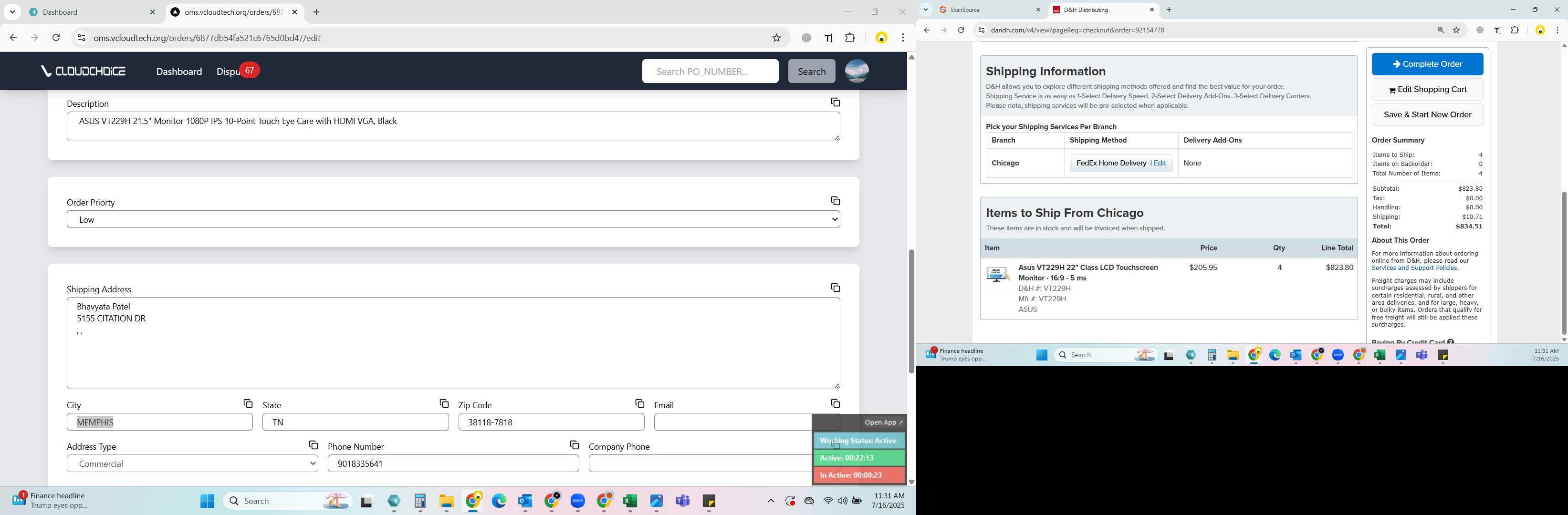Click the Asus VT229H monitor product thumbnail
Viewport: 1568px width, 515px height.
point(998,275)
